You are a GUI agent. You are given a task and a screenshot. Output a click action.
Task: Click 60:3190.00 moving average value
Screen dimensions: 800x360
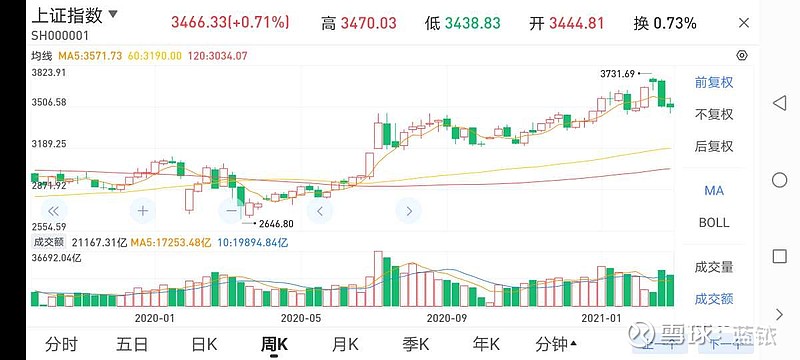coord(155,56)
